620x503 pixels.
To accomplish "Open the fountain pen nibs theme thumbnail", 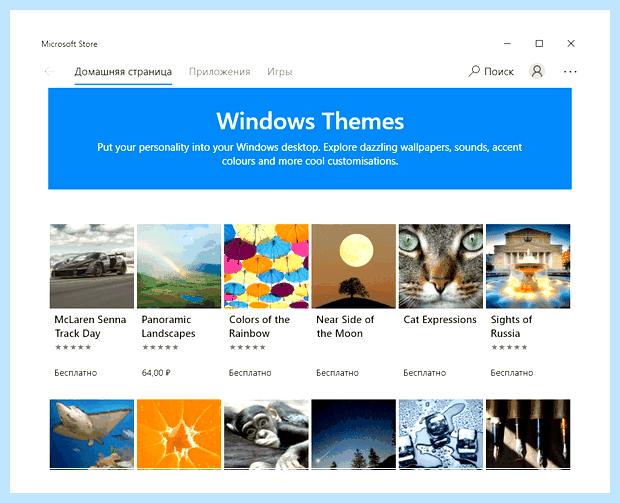I will click(x=528, y=434).
